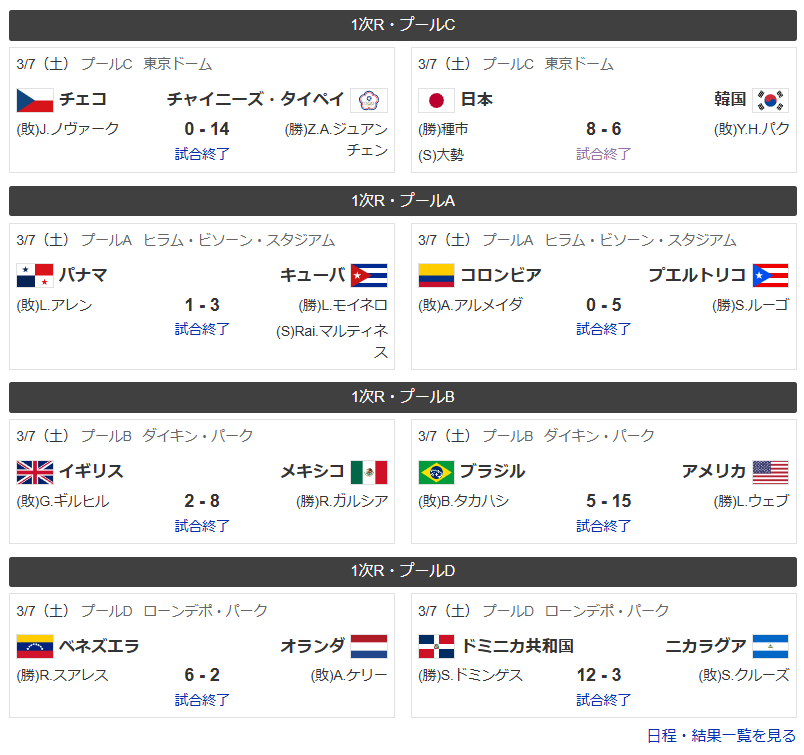Click the Mexico flag icon
This screenshot has height=755, width=804.
pos(368,472)
